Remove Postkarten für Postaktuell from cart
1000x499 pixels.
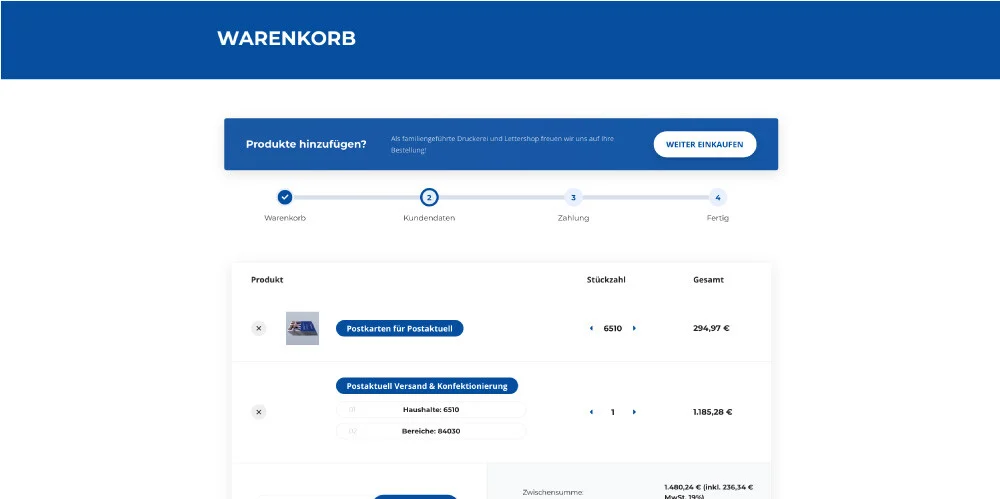(258, 329)
